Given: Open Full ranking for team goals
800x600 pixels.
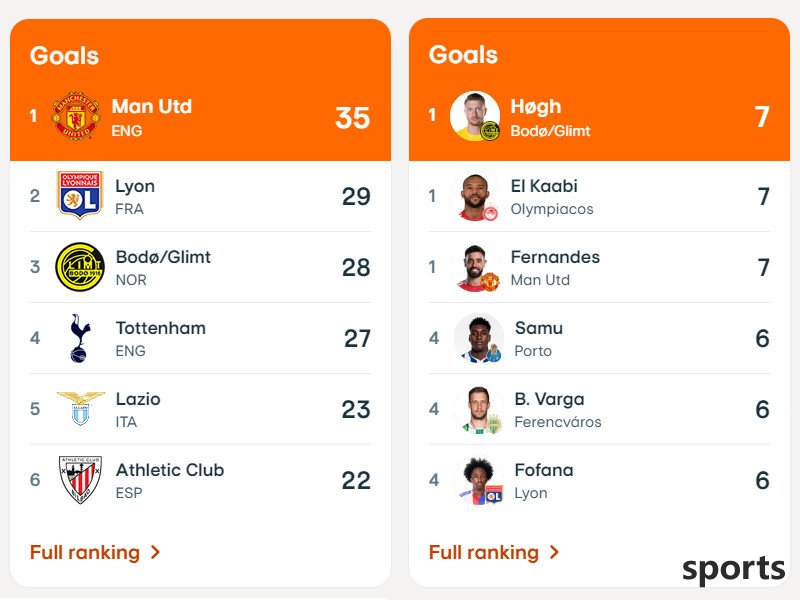Looking at the screenshot, I should [85, 553].
